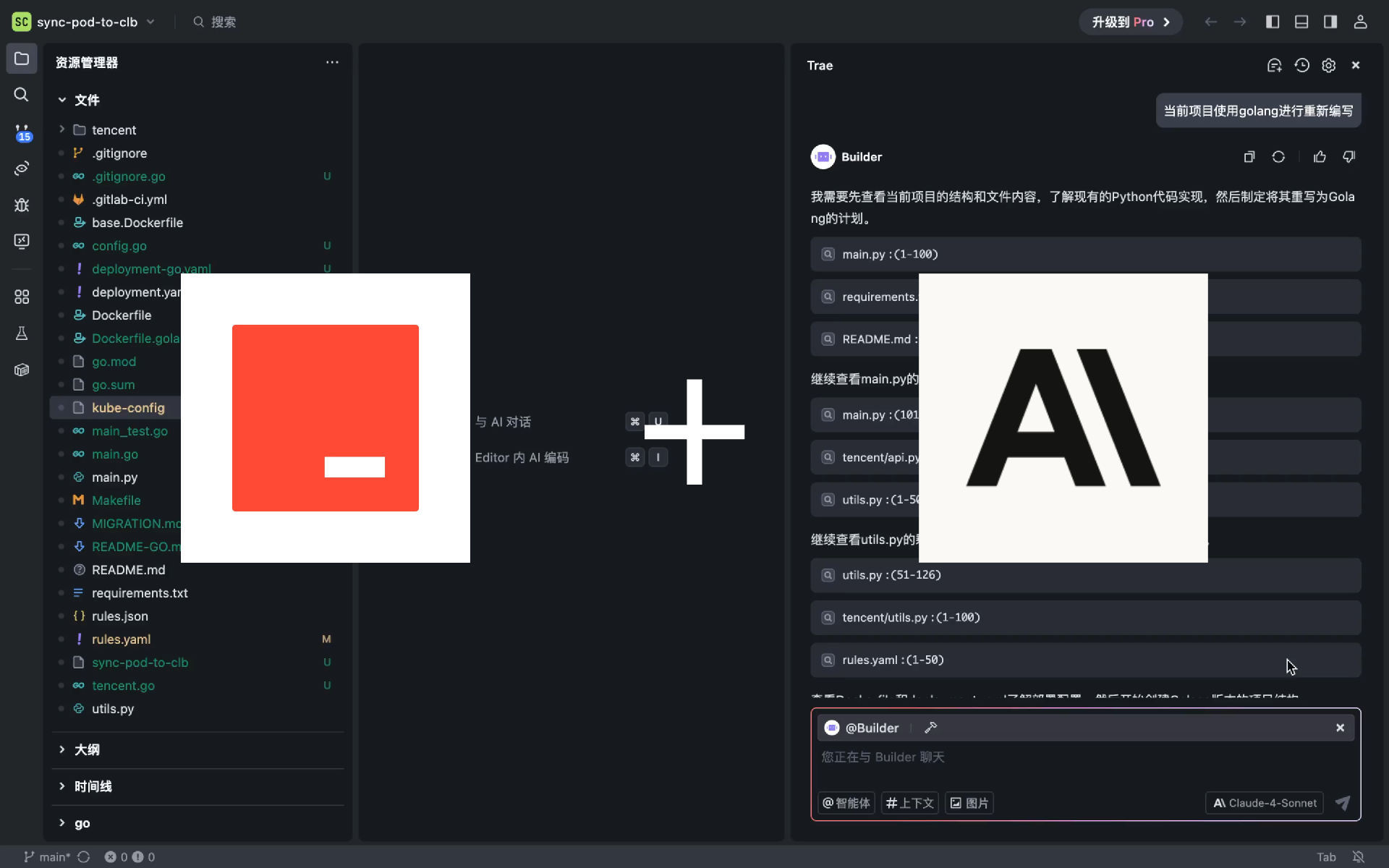1389x868 pixels.
Task: Send the chat message with paper plane
Action: click(1343, 803)
